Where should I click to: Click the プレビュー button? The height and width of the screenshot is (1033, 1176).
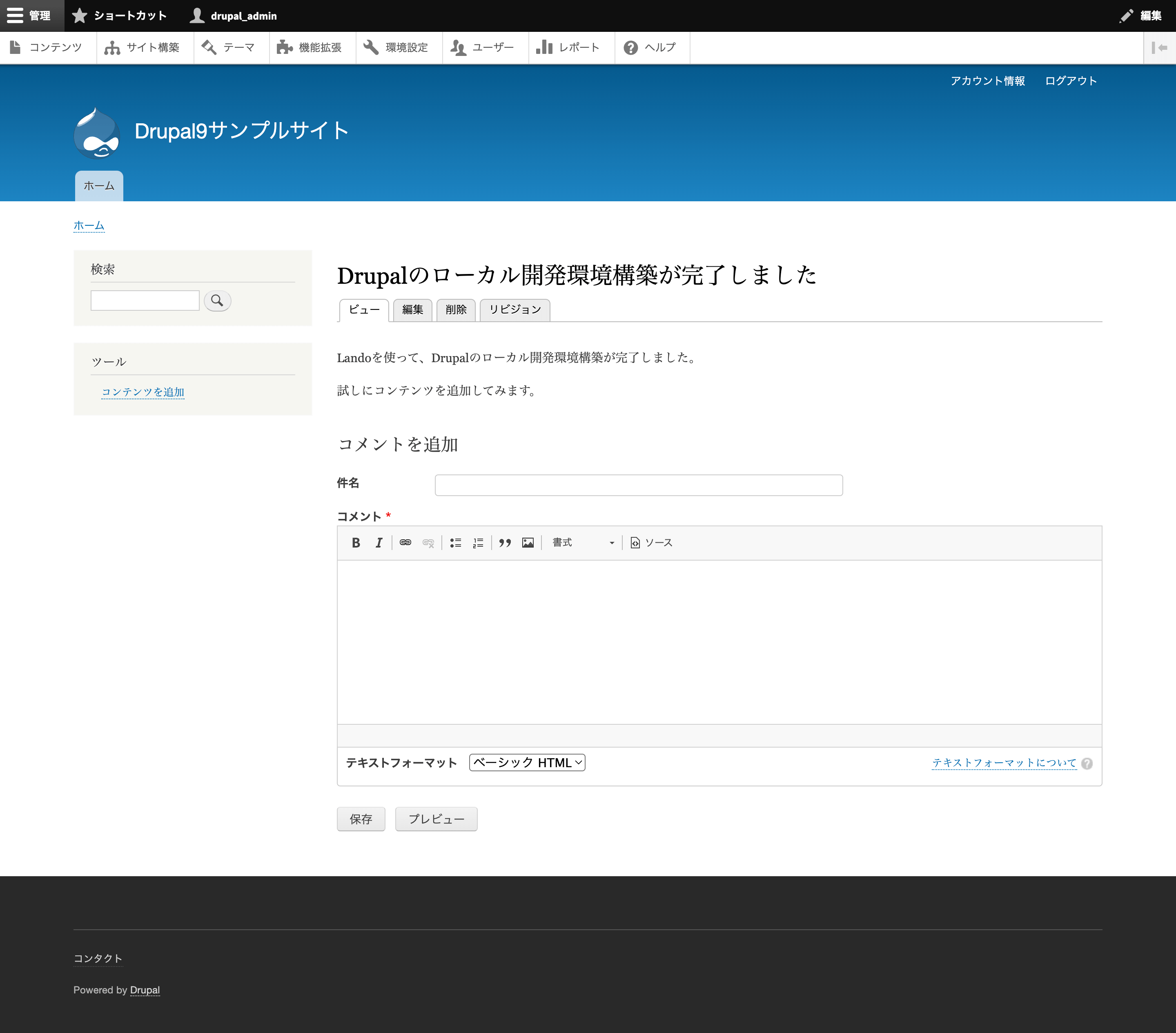(x=436, y=819)
